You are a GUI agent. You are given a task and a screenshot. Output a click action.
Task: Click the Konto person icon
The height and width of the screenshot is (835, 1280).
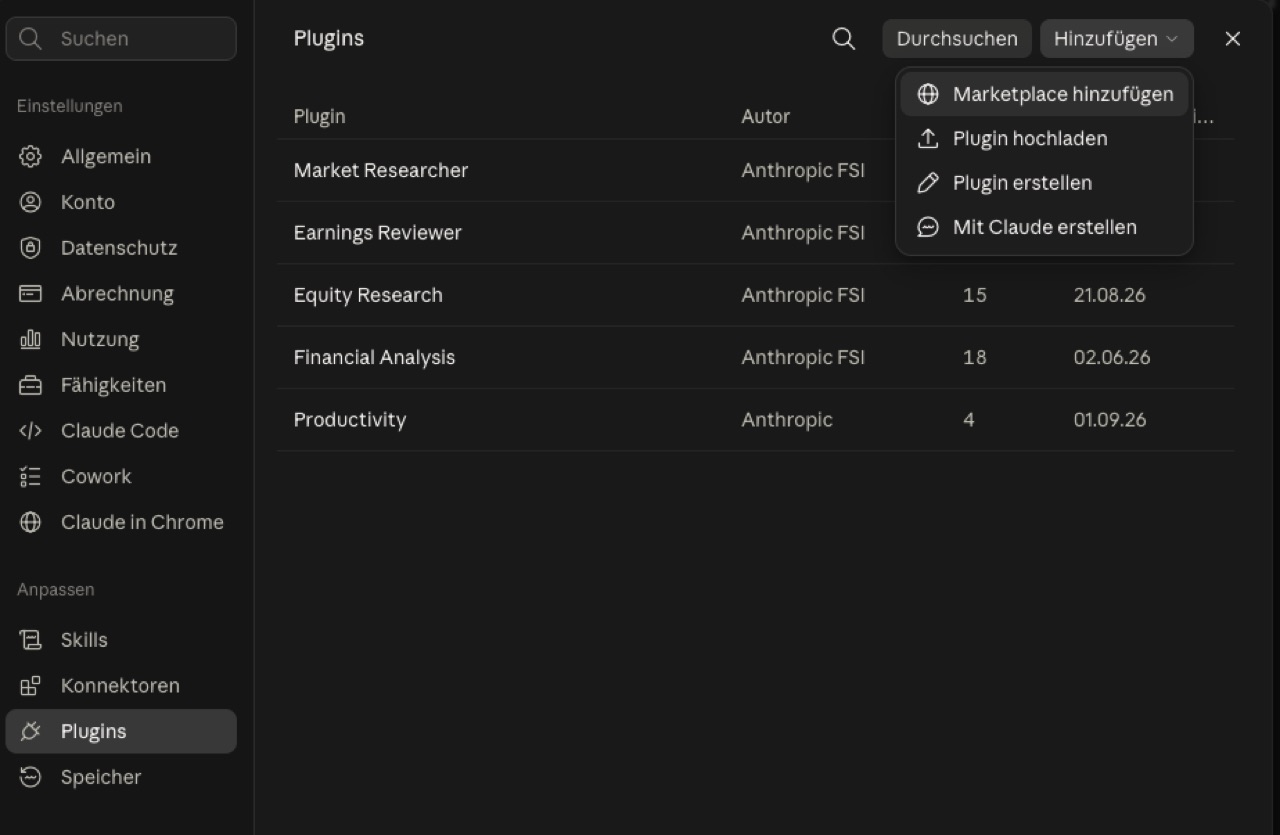point(31,202)
